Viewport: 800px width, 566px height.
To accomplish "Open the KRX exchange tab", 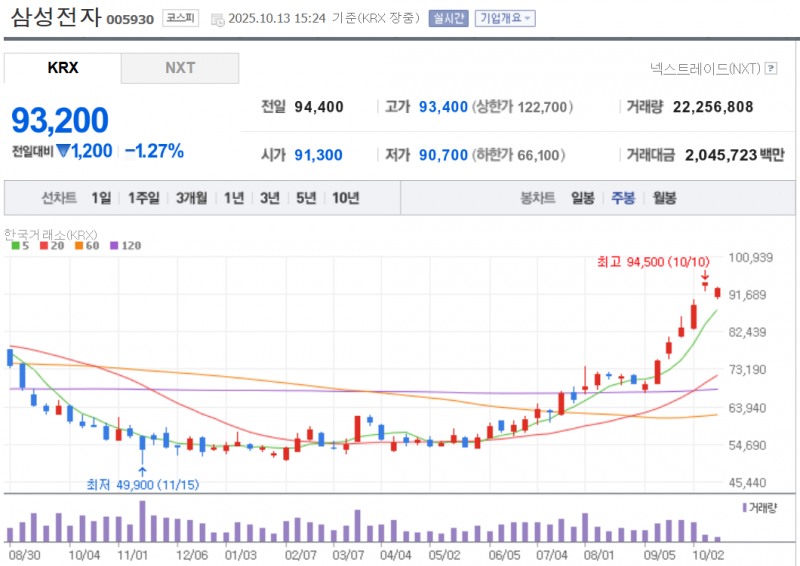I will (x=63, y=68).
